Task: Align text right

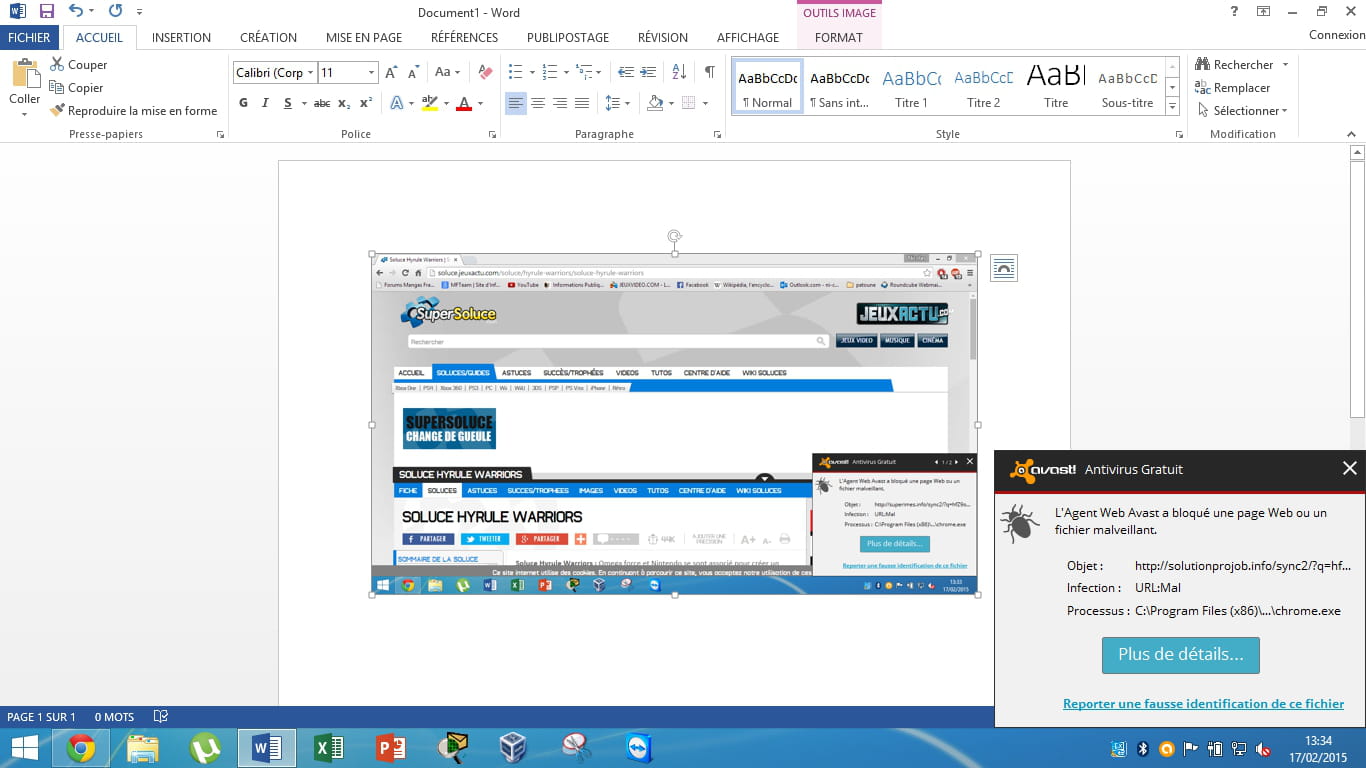Action: pos(560,103)
